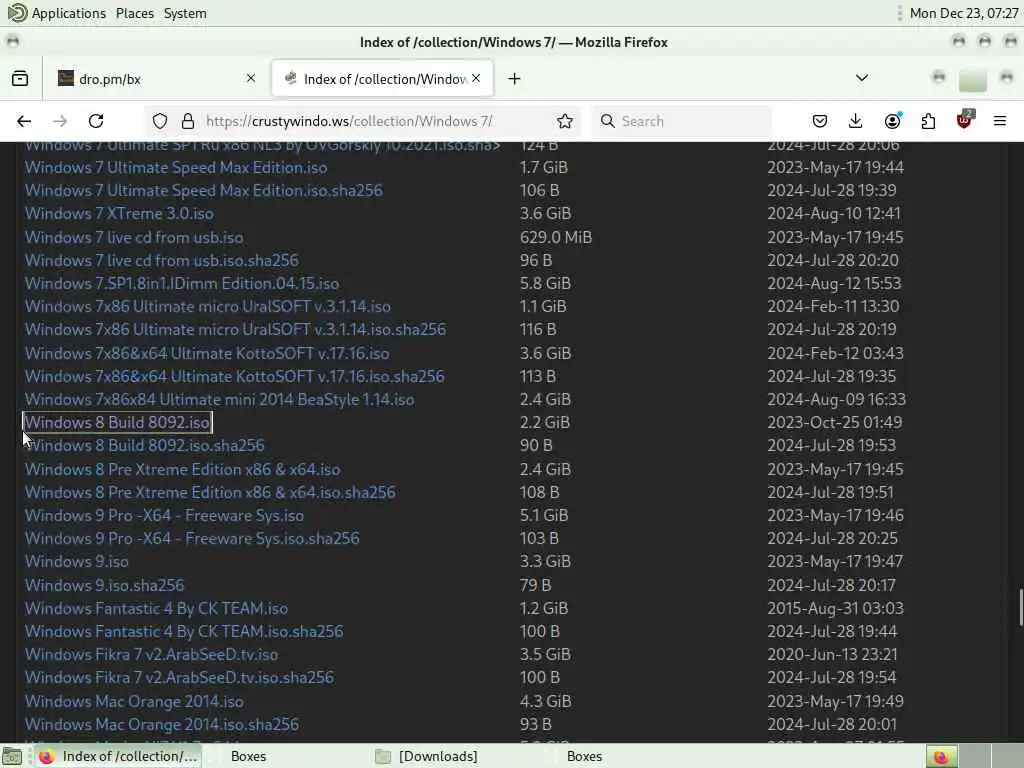Close the dro.pm/bx tab

coord(251,78)
